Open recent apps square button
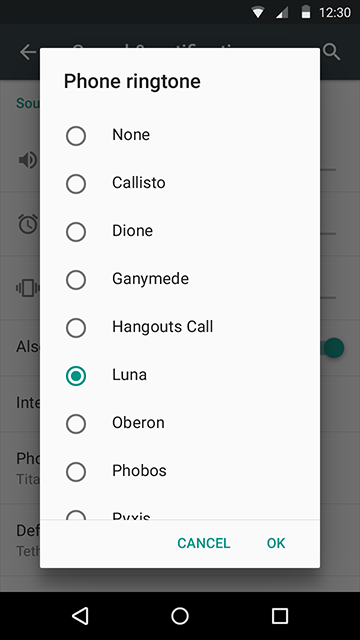 (280, 616)
